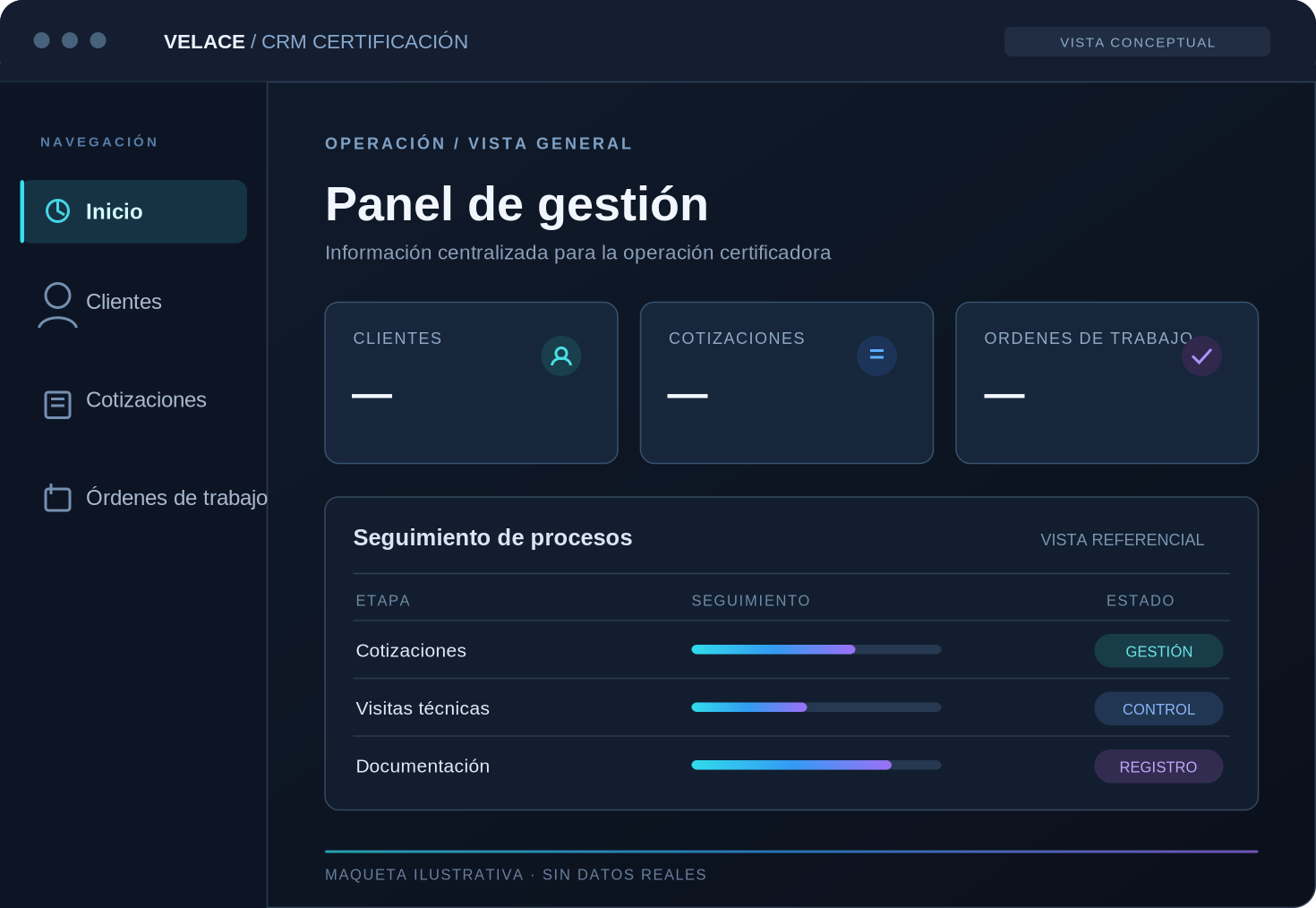
Task: Click the Visitas técnicas progress bar
Action: click(816, 707)
